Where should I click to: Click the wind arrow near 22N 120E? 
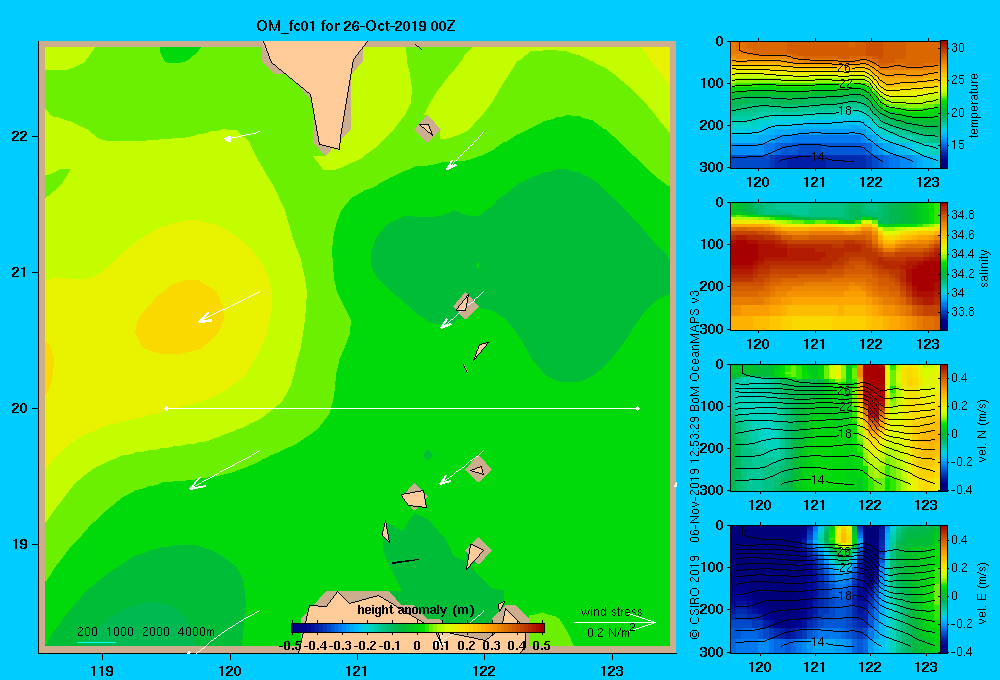(x=242, y=135)
